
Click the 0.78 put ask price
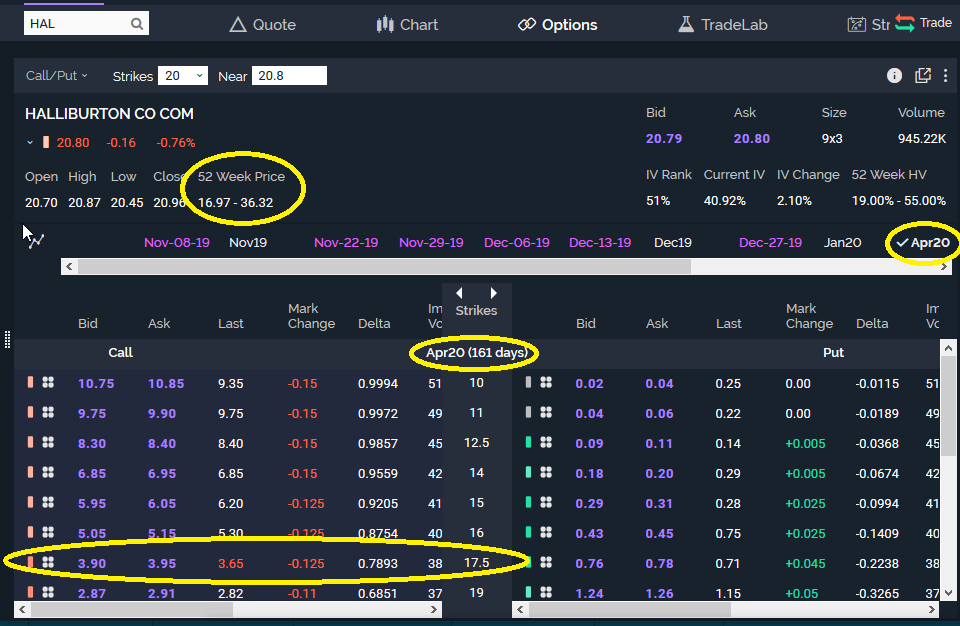click(659, 564)
